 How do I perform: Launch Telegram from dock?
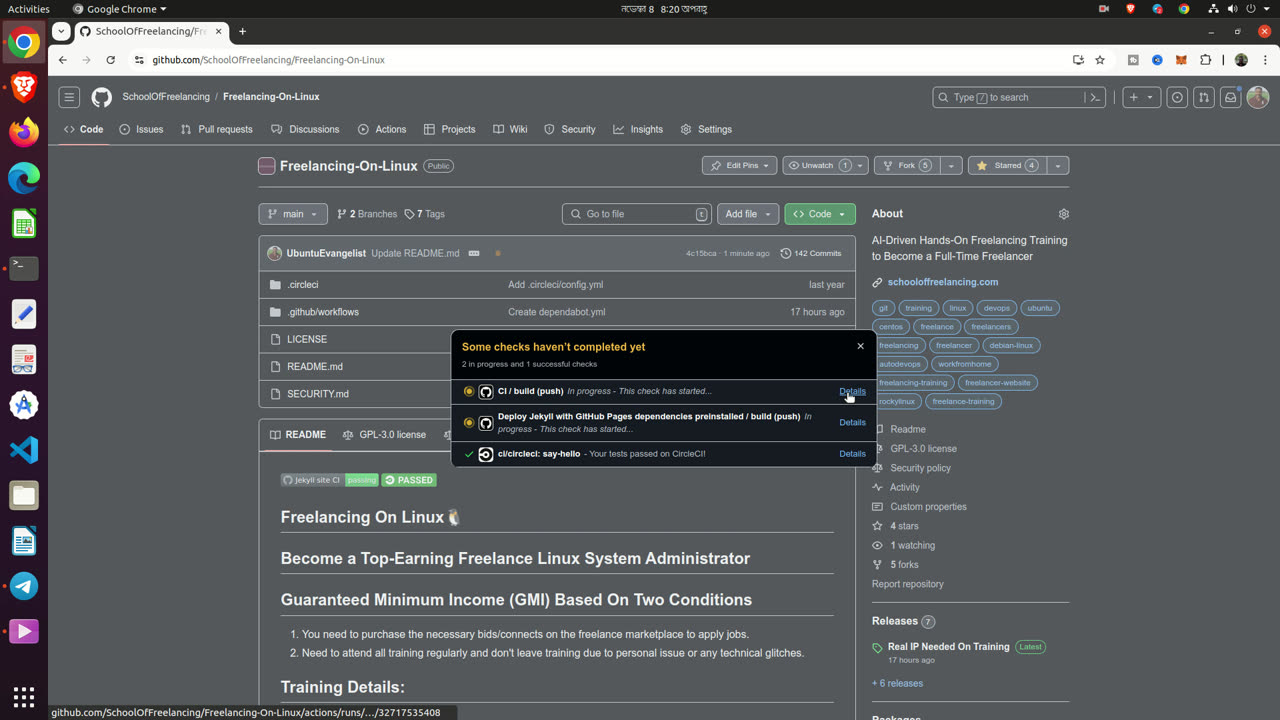tap(24, 586)
